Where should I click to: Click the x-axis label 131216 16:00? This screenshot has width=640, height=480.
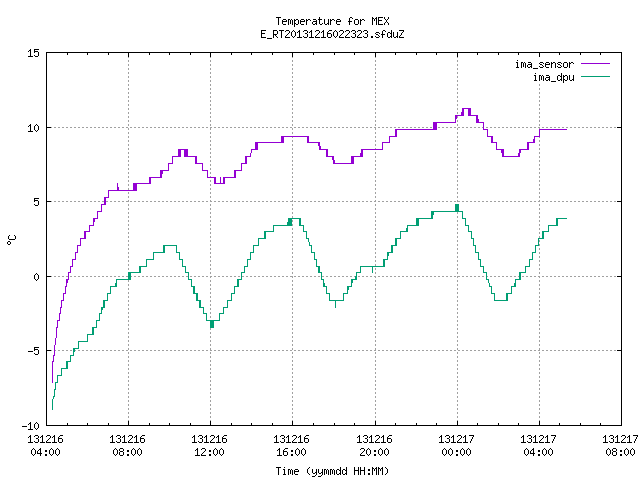291,446
